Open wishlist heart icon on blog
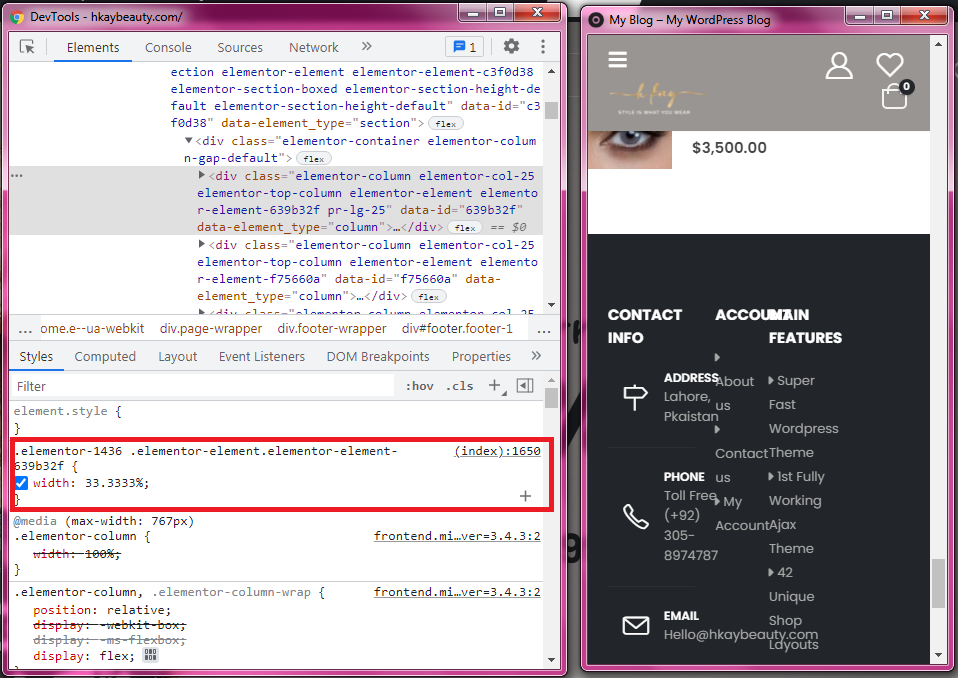 (x=890, y=65)
